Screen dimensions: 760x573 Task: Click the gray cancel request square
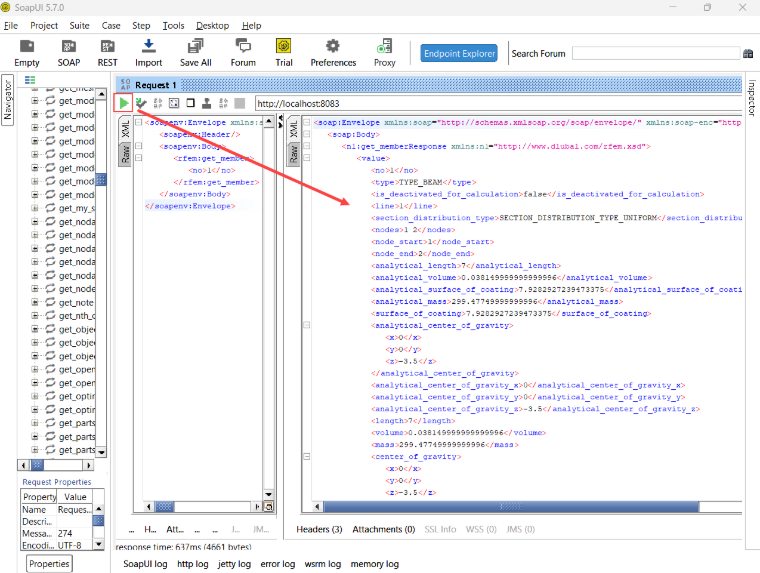(x=239, y=103)
